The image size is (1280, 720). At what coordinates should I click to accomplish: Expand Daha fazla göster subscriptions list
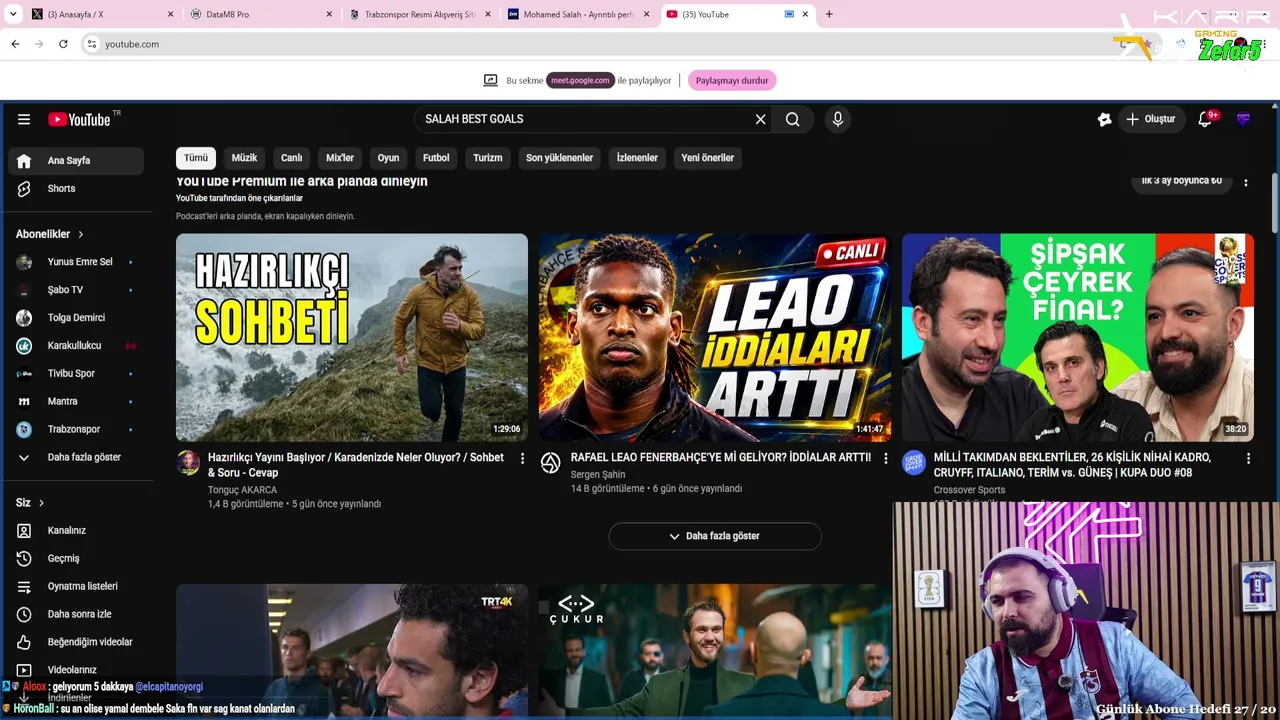[x=76, y=457]
